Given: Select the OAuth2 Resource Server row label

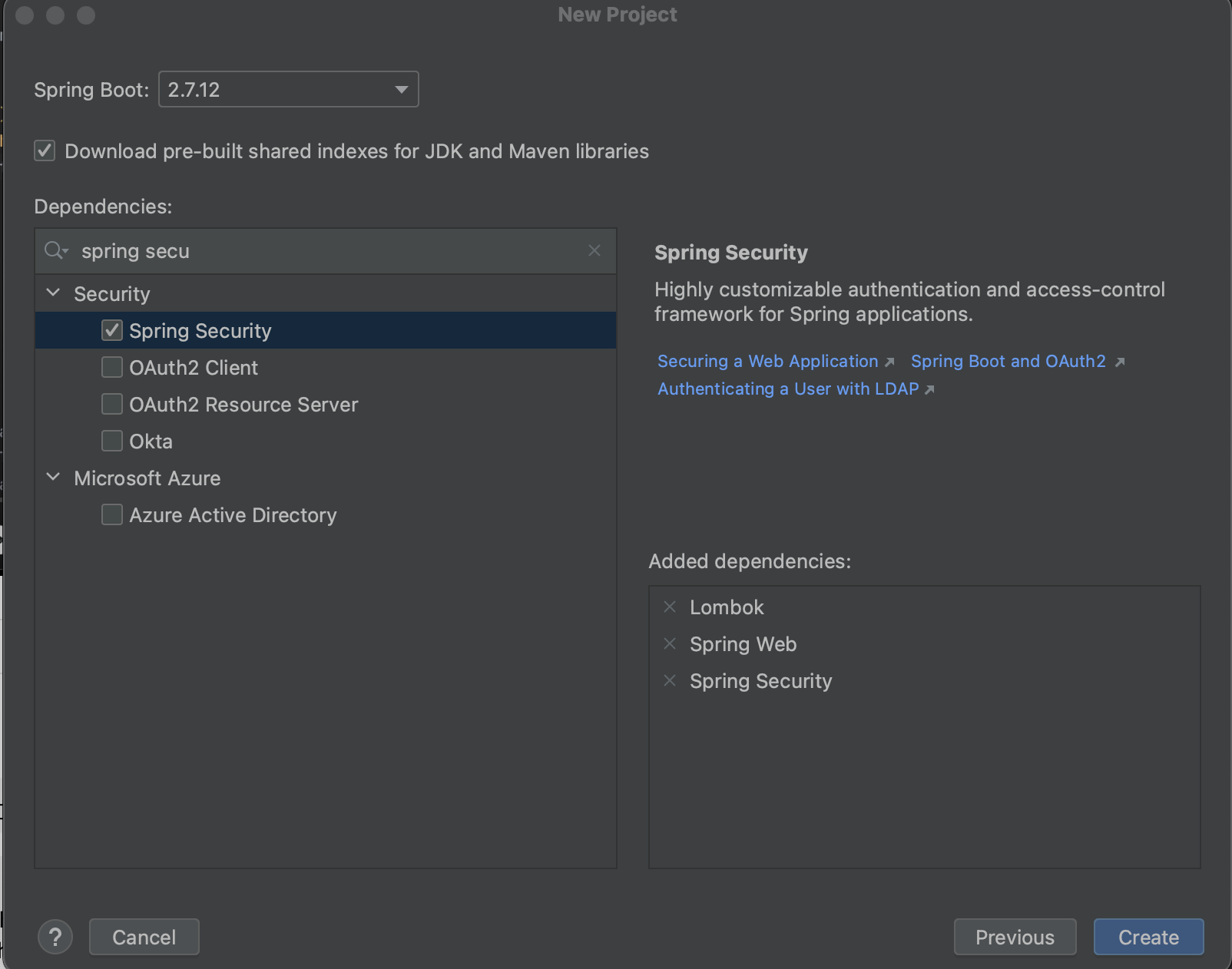Looking at the screenshot, I should point(243,405).
